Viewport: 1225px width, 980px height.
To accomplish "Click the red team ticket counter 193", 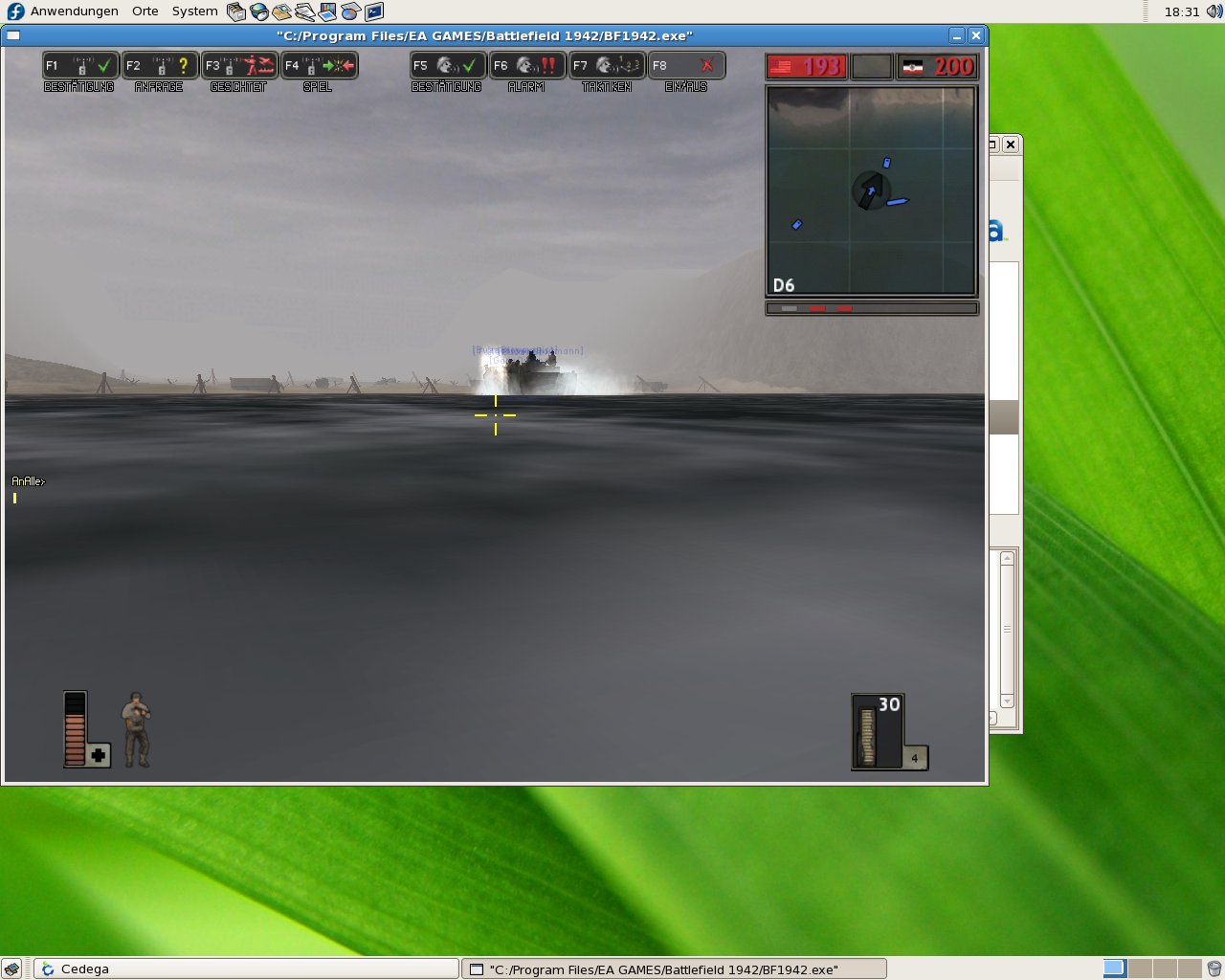I will (807, 67).
